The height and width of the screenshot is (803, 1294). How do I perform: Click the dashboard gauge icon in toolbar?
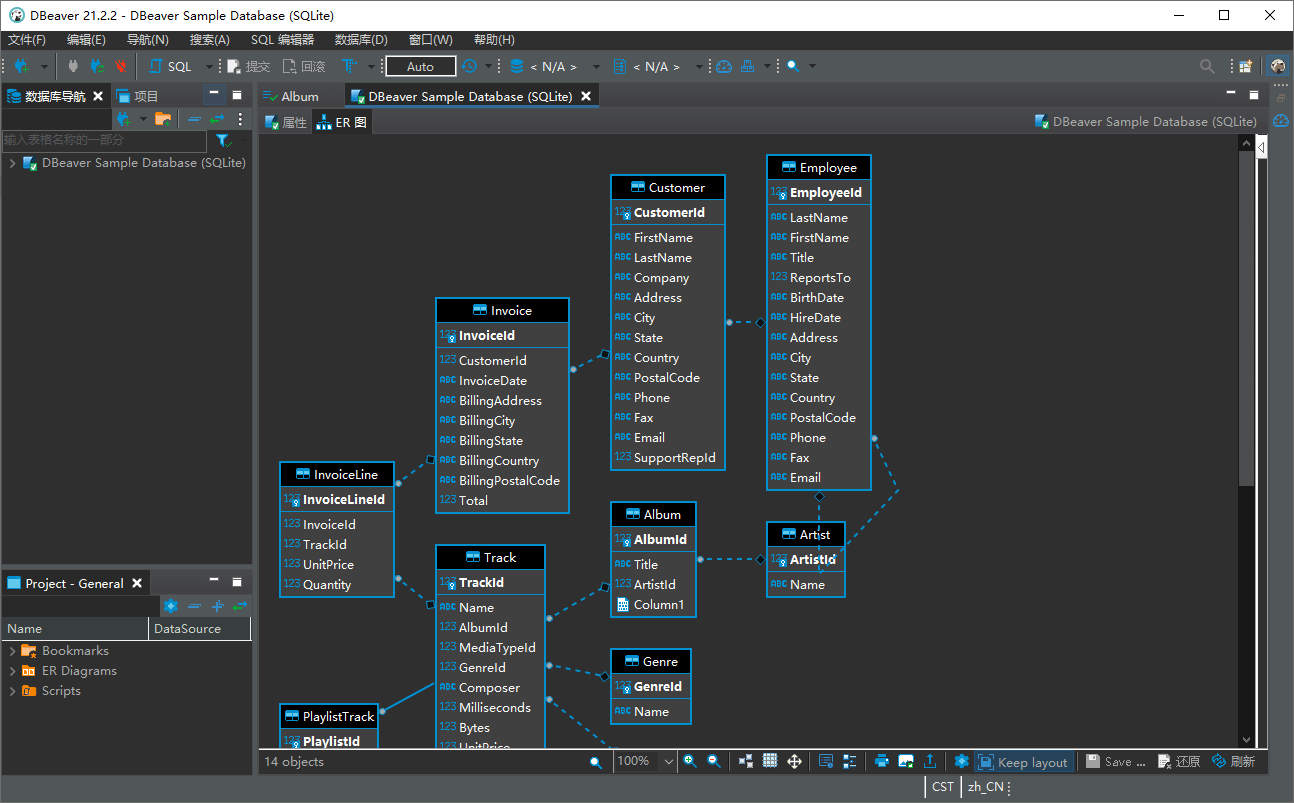724,66
